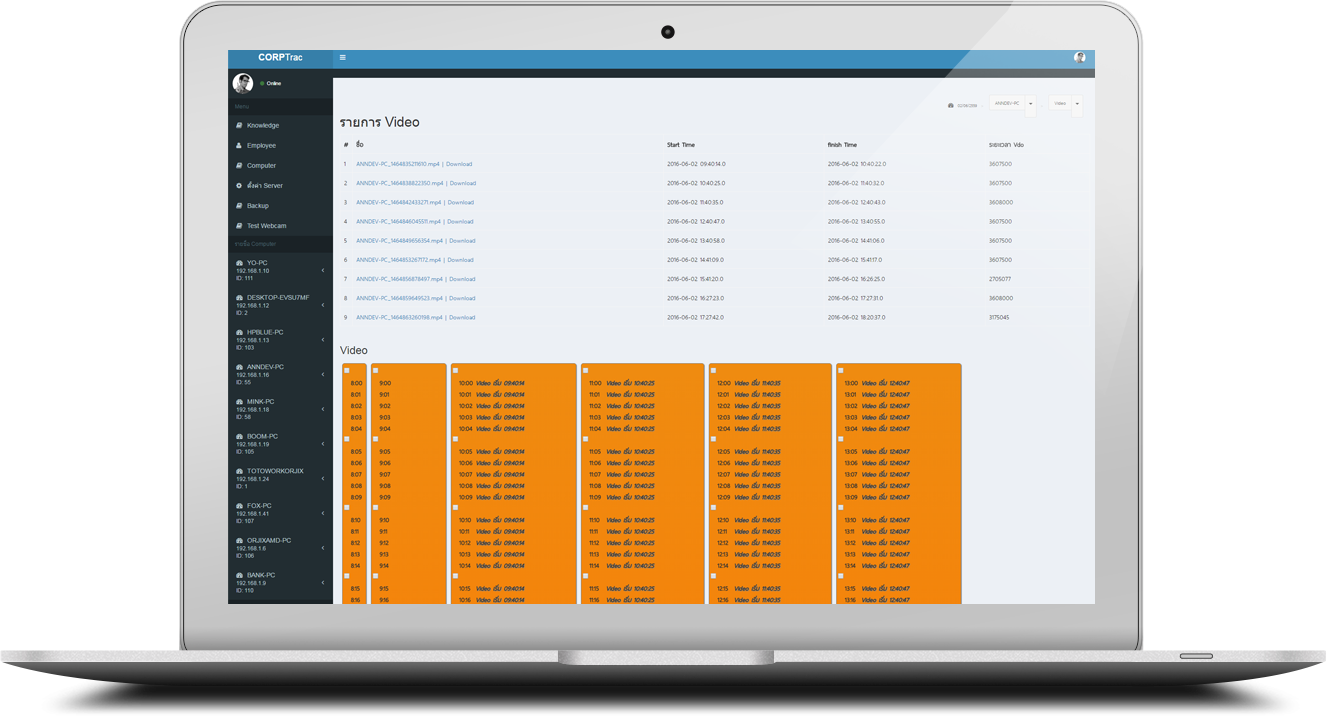Download video ANNDEV-PC_1464853267172.mp4
This screenshot has width=1327, height=716.
(x=460, y=260)
